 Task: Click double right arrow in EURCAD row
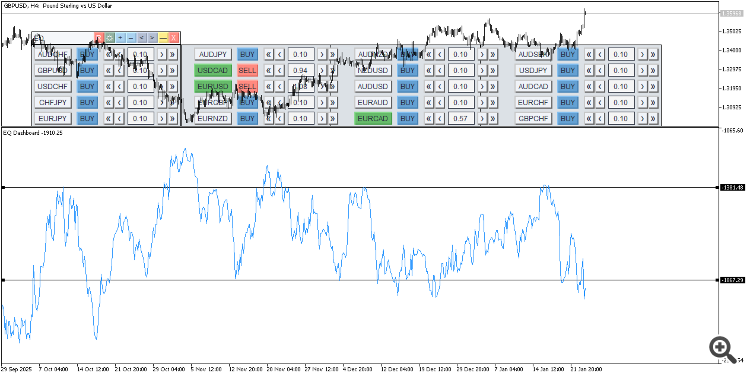tap(493, 118)
